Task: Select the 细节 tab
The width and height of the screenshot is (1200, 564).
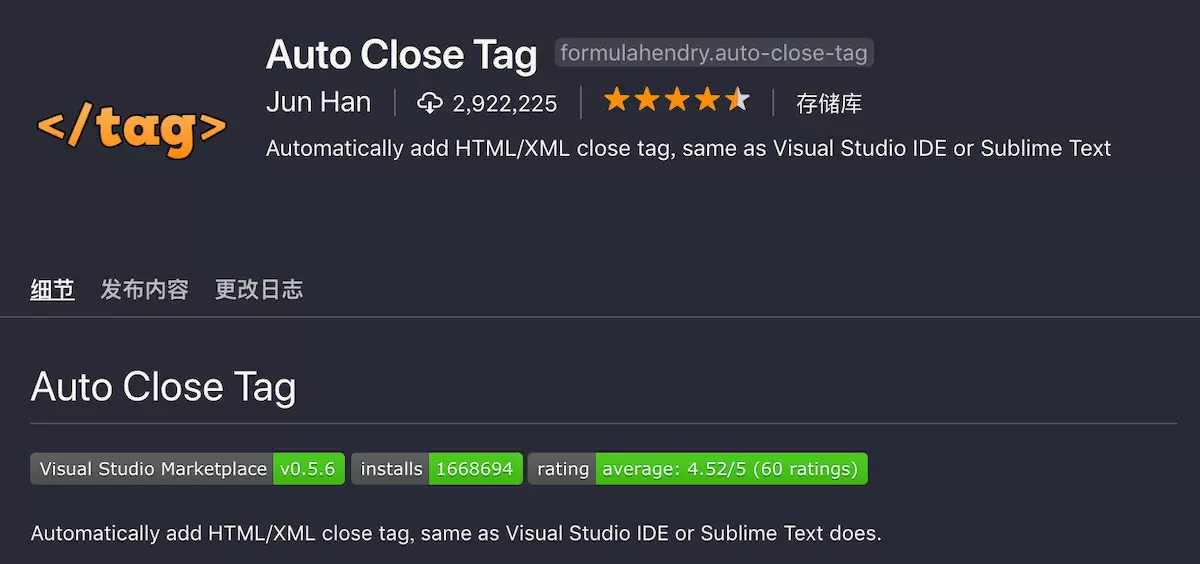Action: coord(52,290)
